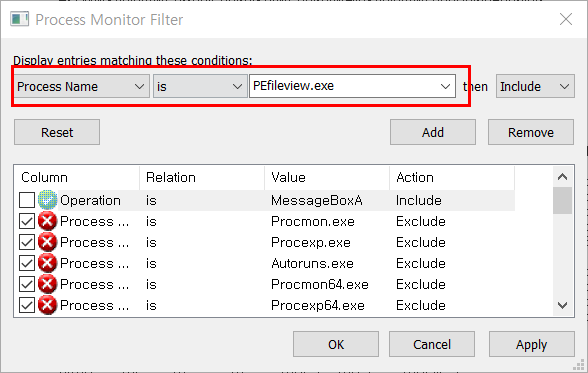Click the Relation column header

tap(202, 177)
